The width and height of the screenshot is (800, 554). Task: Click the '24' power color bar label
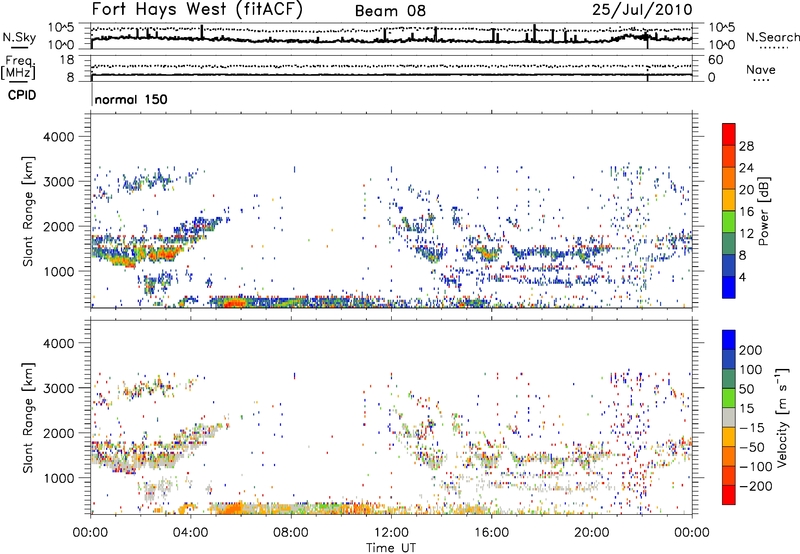(746, 168)
